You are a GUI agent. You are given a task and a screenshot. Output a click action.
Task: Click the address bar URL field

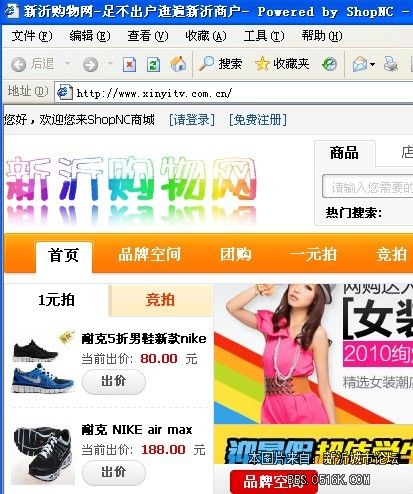pos(233,92)
